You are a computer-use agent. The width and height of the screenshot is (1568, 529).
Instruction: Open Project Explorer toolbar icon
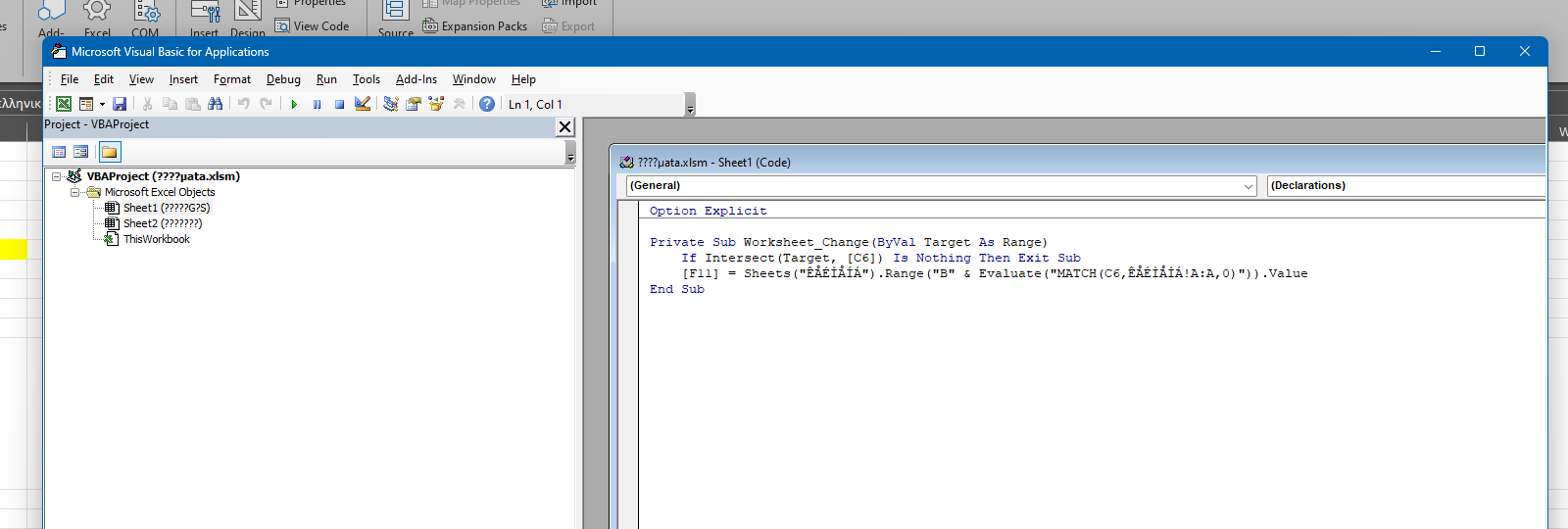391,104
